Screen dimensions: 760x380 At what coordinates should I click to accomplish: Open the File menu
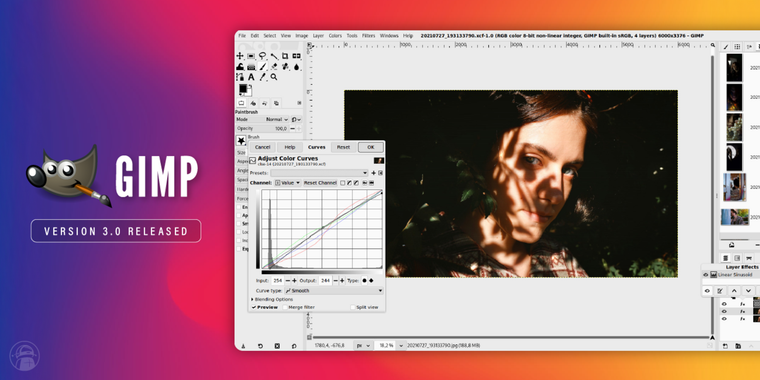point(242,36)
